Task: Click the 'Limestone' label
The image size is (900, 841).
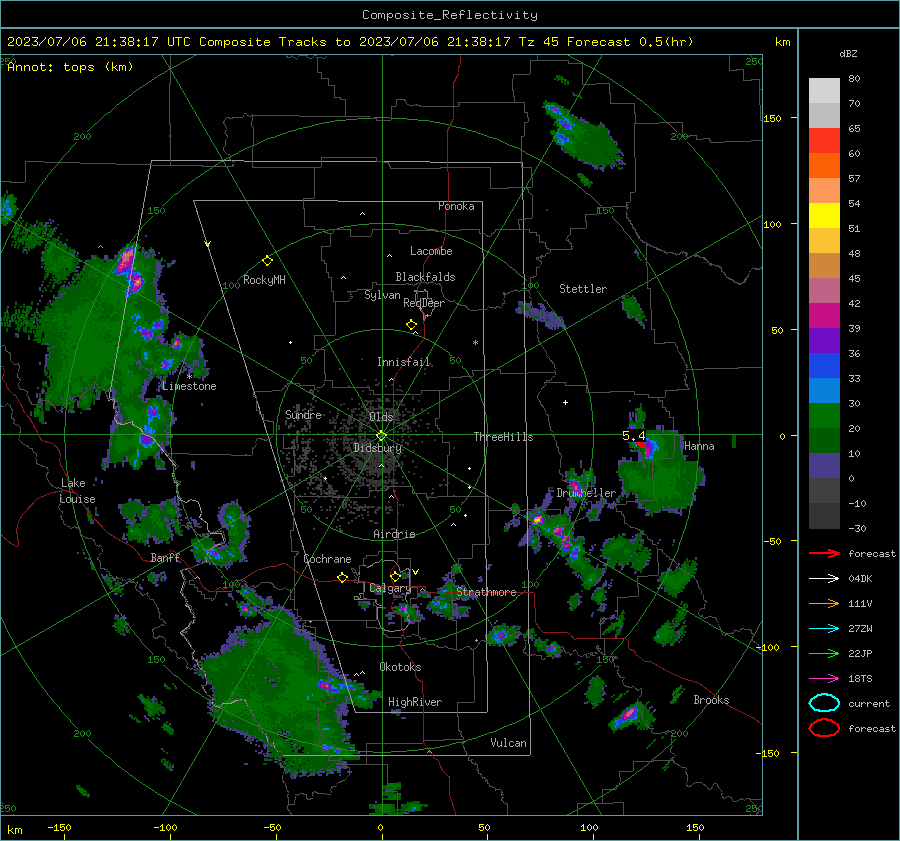Action: pyautogui.click(x=189, y=386)
